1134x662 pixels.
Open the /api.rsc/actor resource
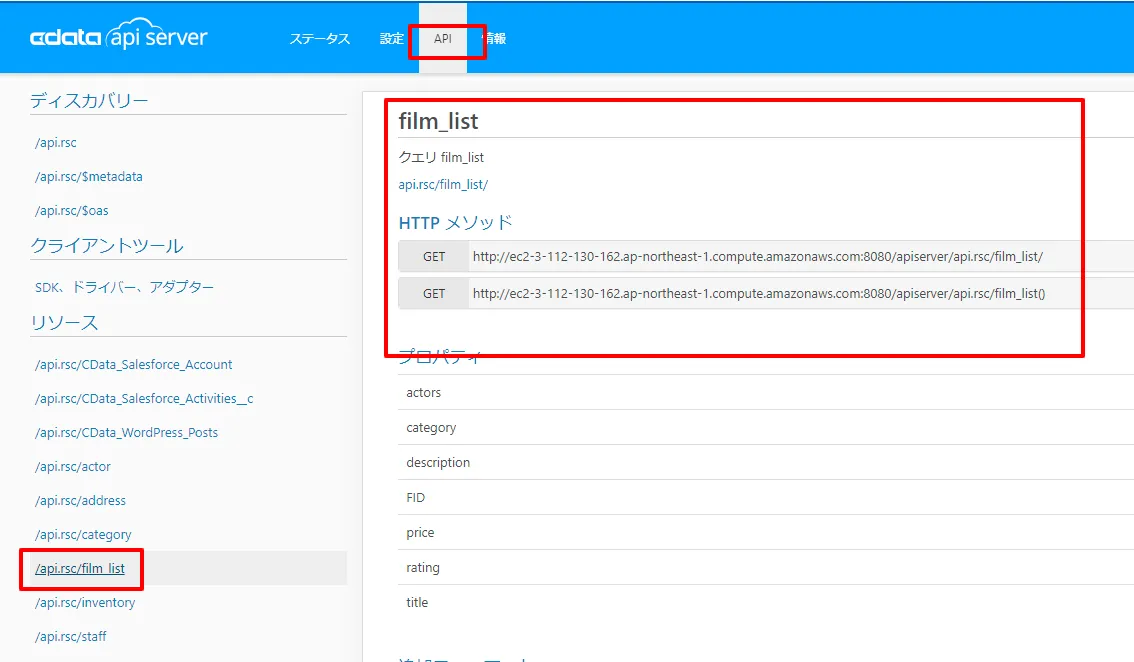click(73, 467)
